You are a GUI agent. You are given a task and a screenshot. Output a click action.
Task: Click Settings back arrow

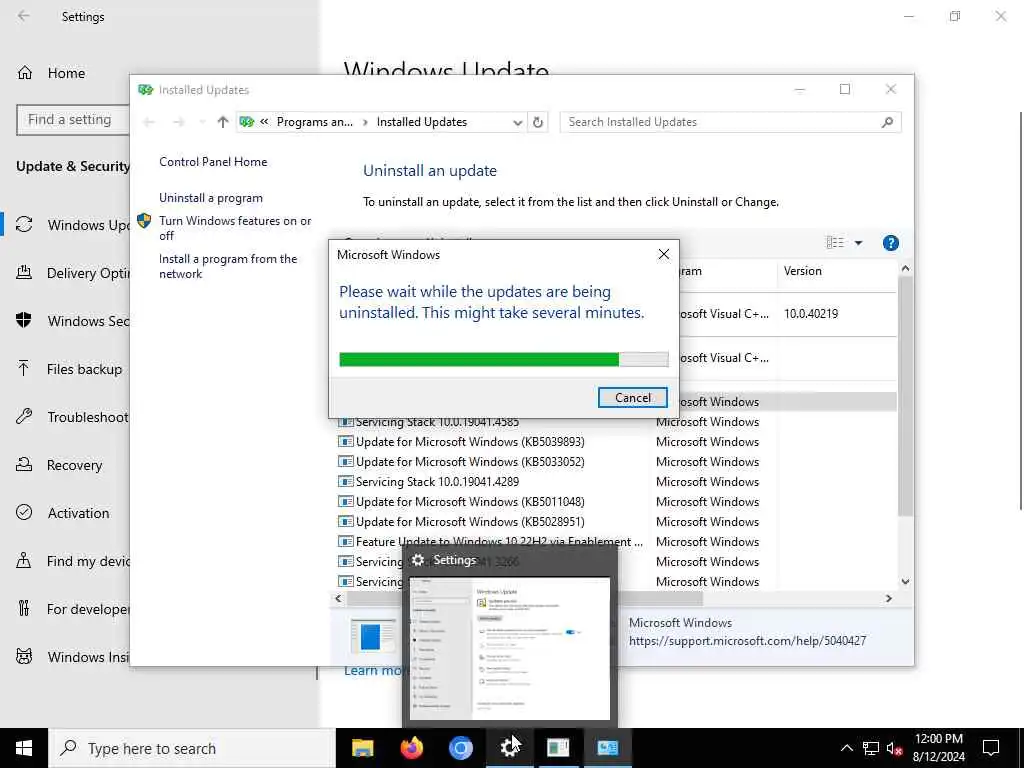coord(24,16)
